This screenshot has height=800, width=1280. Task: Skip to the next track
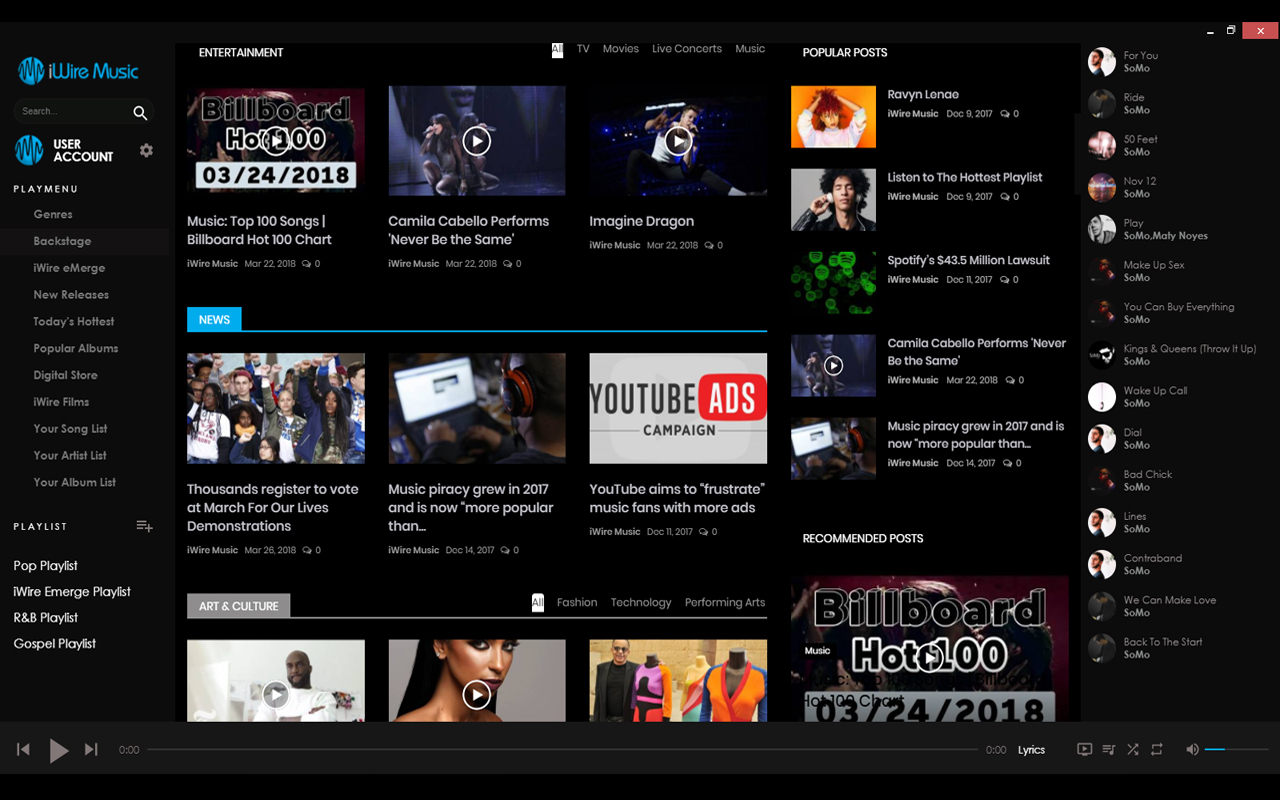91,749
